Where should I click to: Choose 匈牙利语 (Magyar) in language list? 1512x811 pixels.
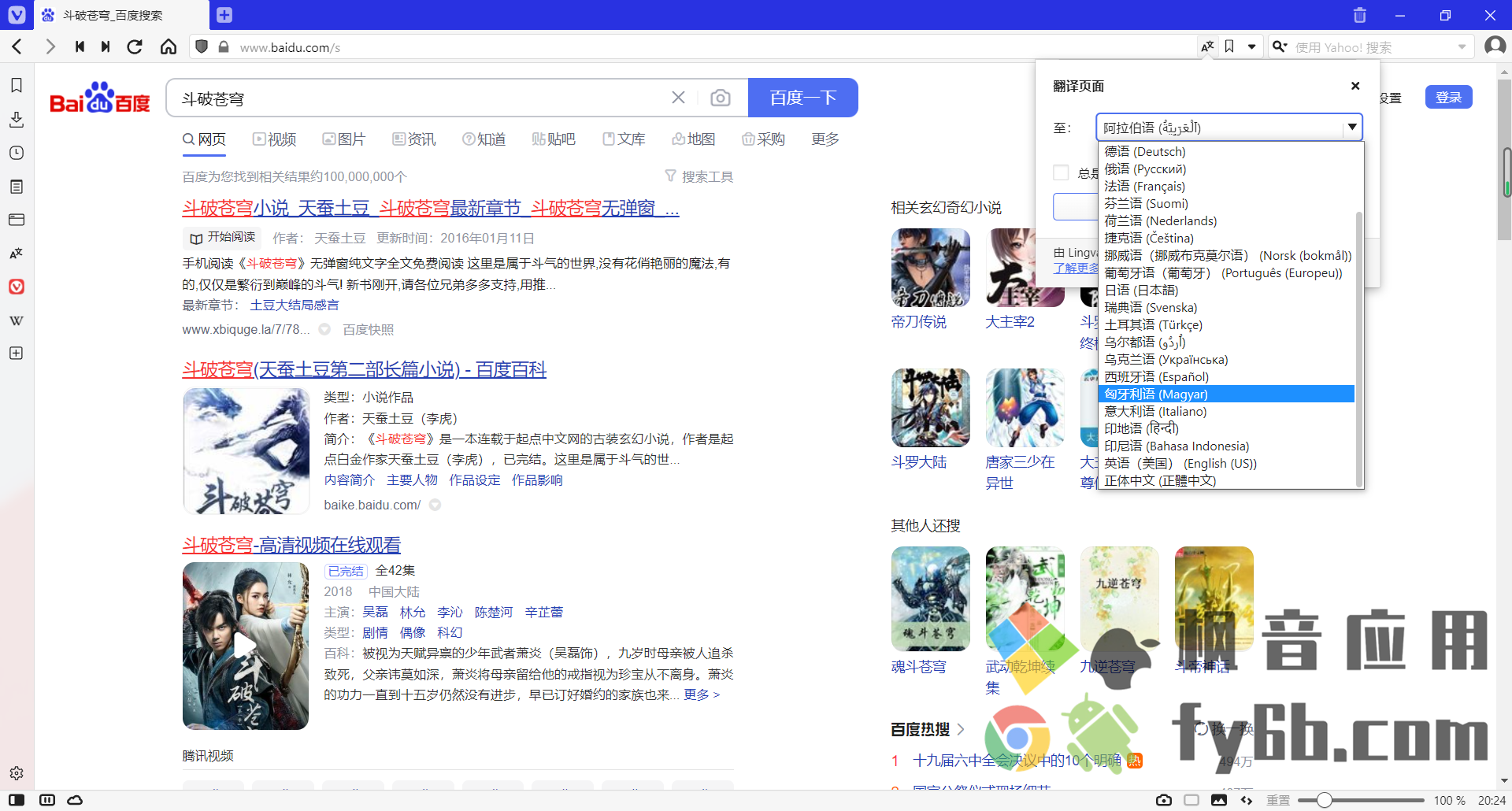(x=1226, y=394)
